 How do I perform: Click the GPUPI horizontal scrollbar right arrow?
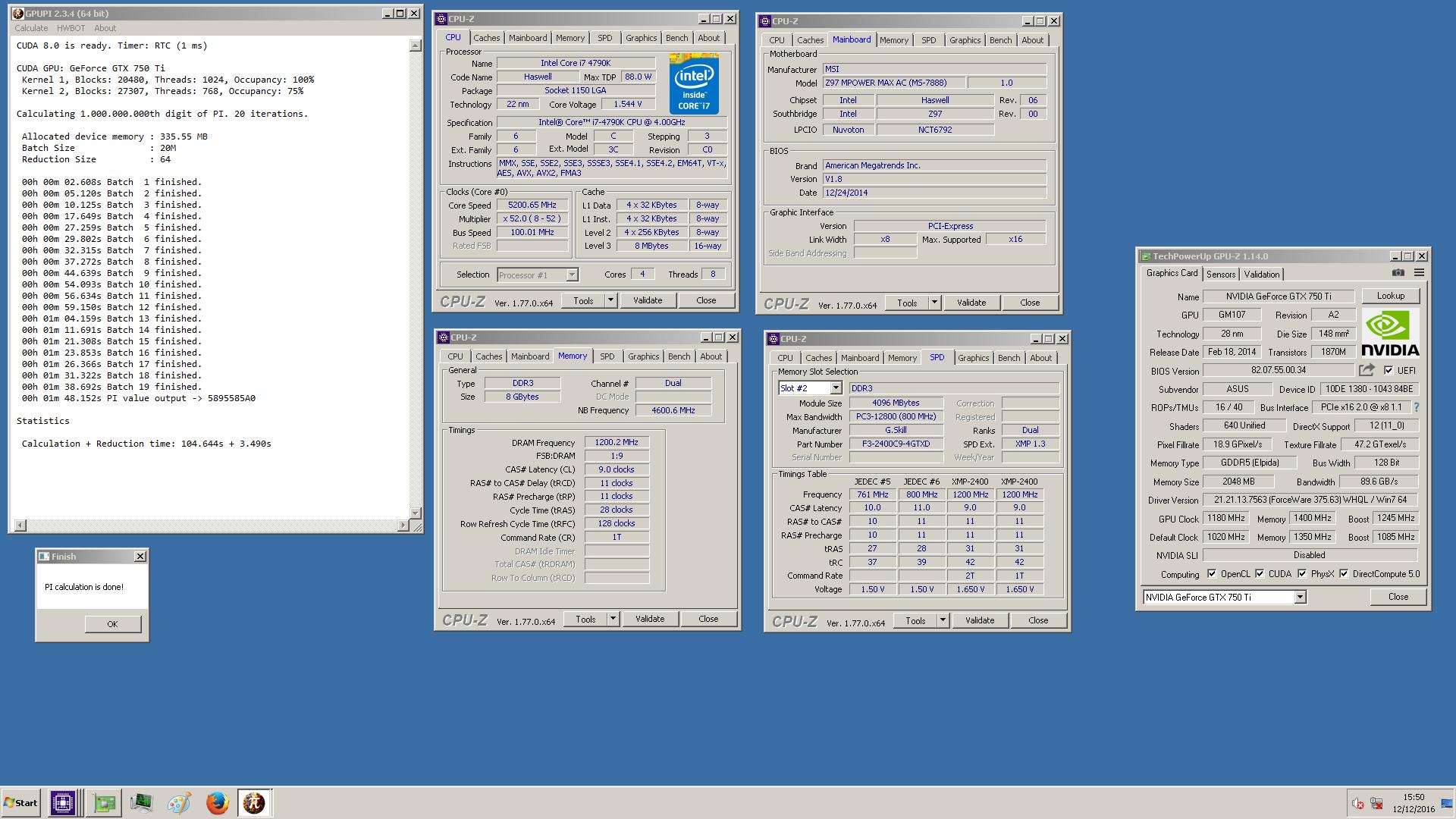tap(403, 525)
